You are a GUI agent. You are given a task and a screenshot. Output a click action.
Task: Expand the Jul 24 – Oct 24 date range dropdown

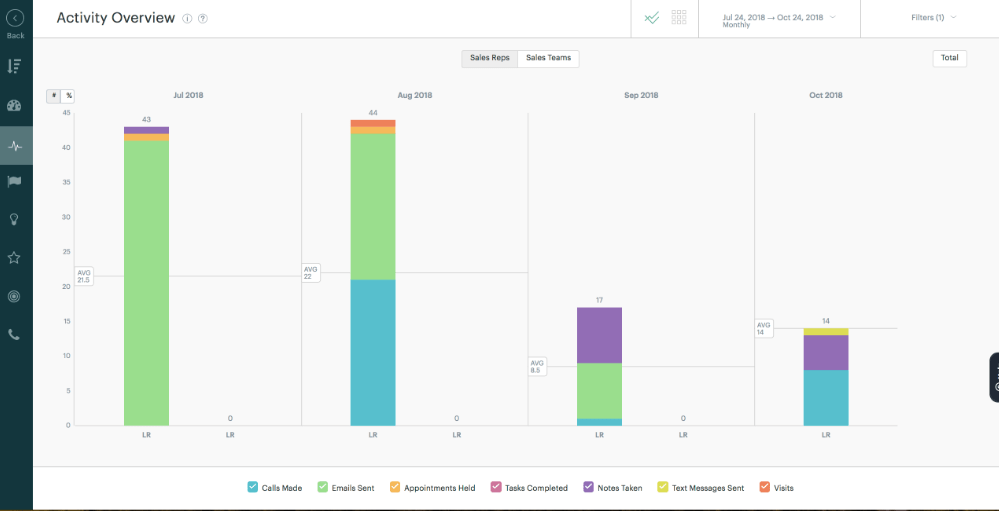(x=779, y=18)
